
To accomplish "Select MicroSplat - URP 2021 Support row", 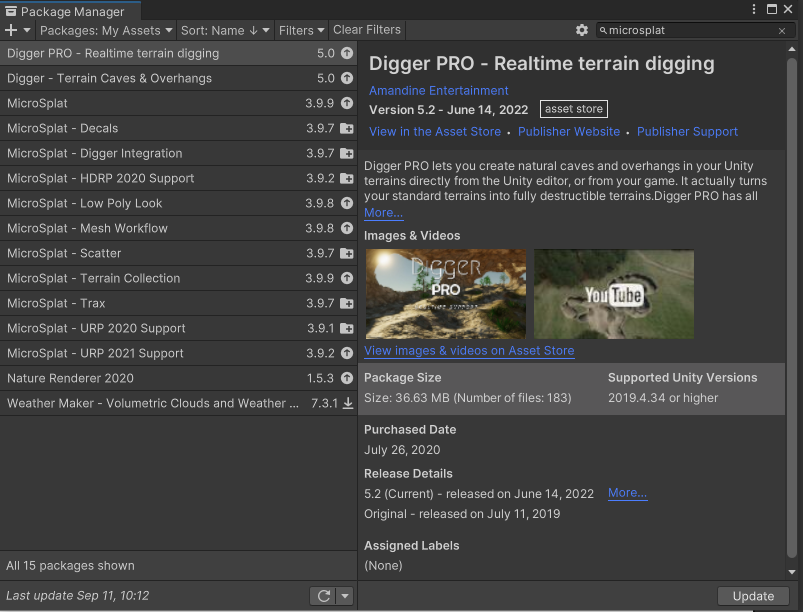I will point(178,353).
